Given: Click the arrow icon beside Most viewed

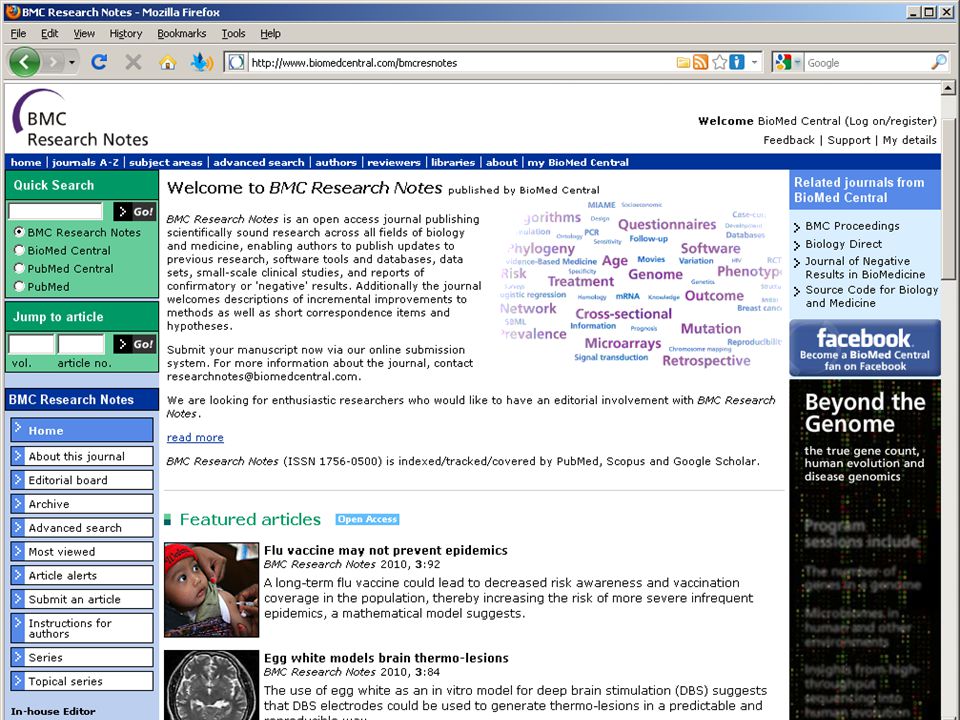Looking at the screenshot, I should 18,551.
